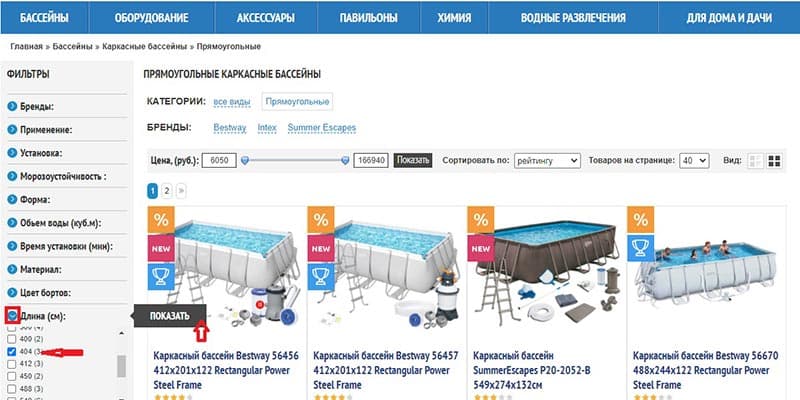
Task: Open the sort by рейтингу dropdown
Action: pyautogui.click(x=547, y=161)
